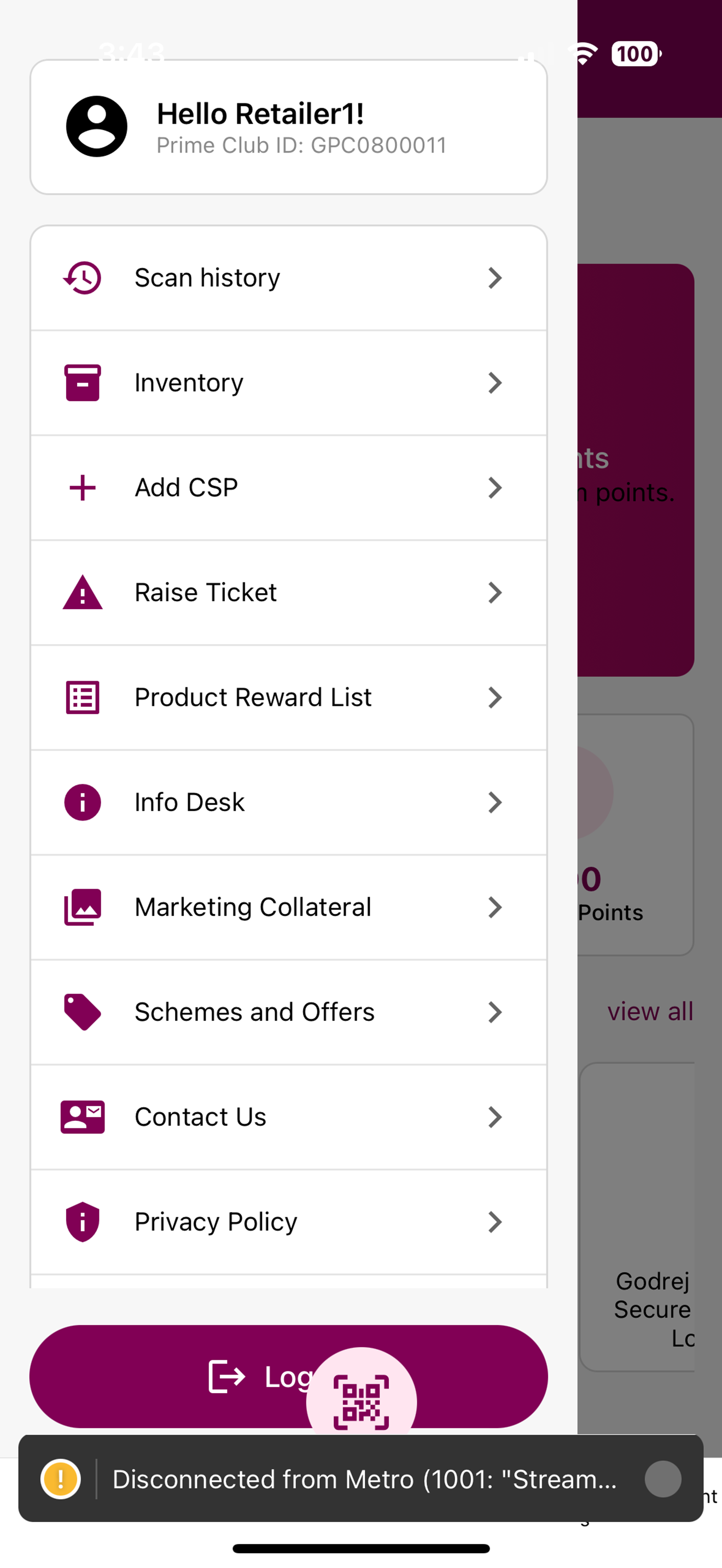Select the Marketing Collateral menu item
Image resolution: width=722 pixels, height=1568 pixels.
pos(289,907)
